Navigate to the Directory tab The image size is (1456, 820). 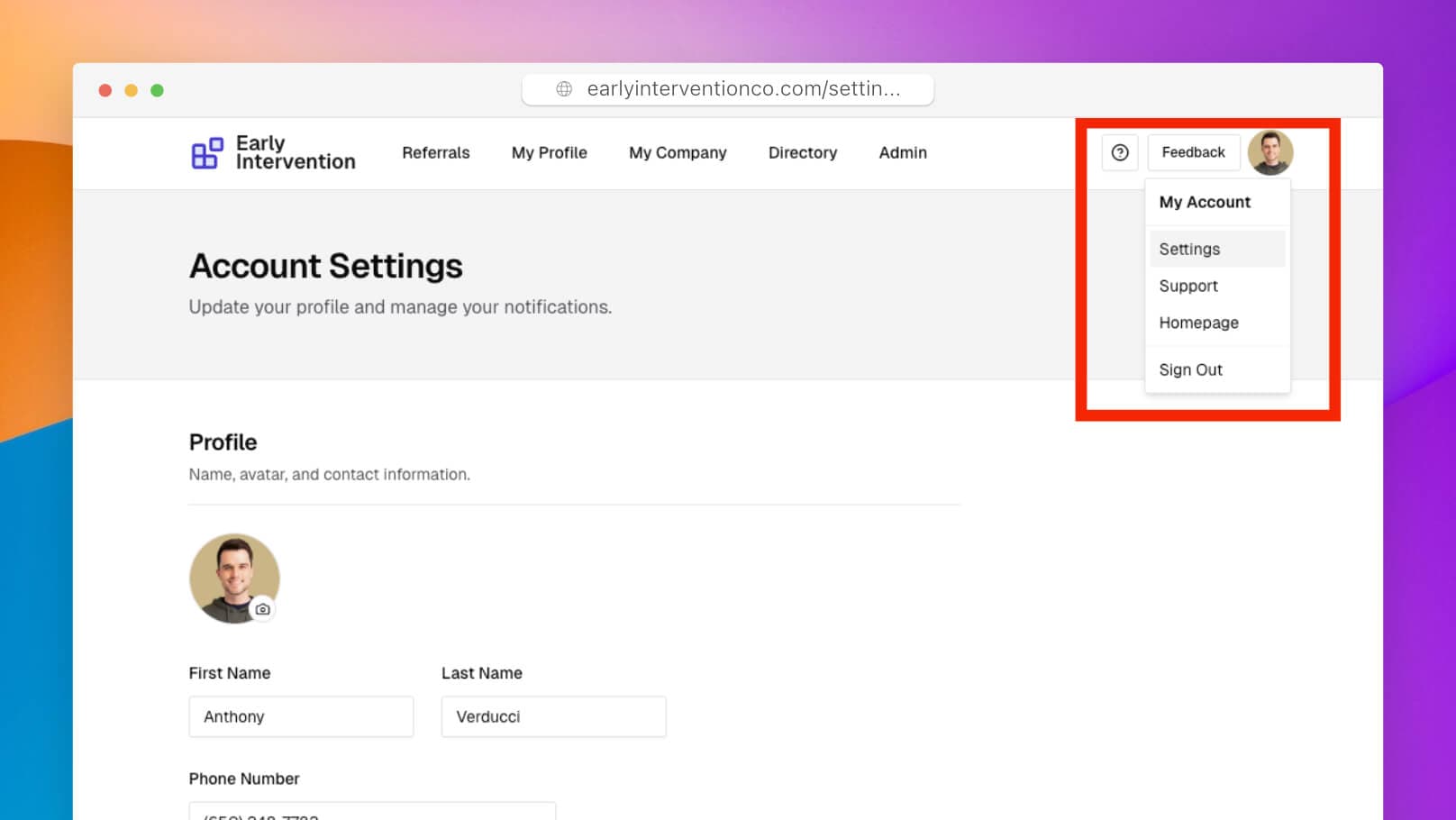coord(802,152)
